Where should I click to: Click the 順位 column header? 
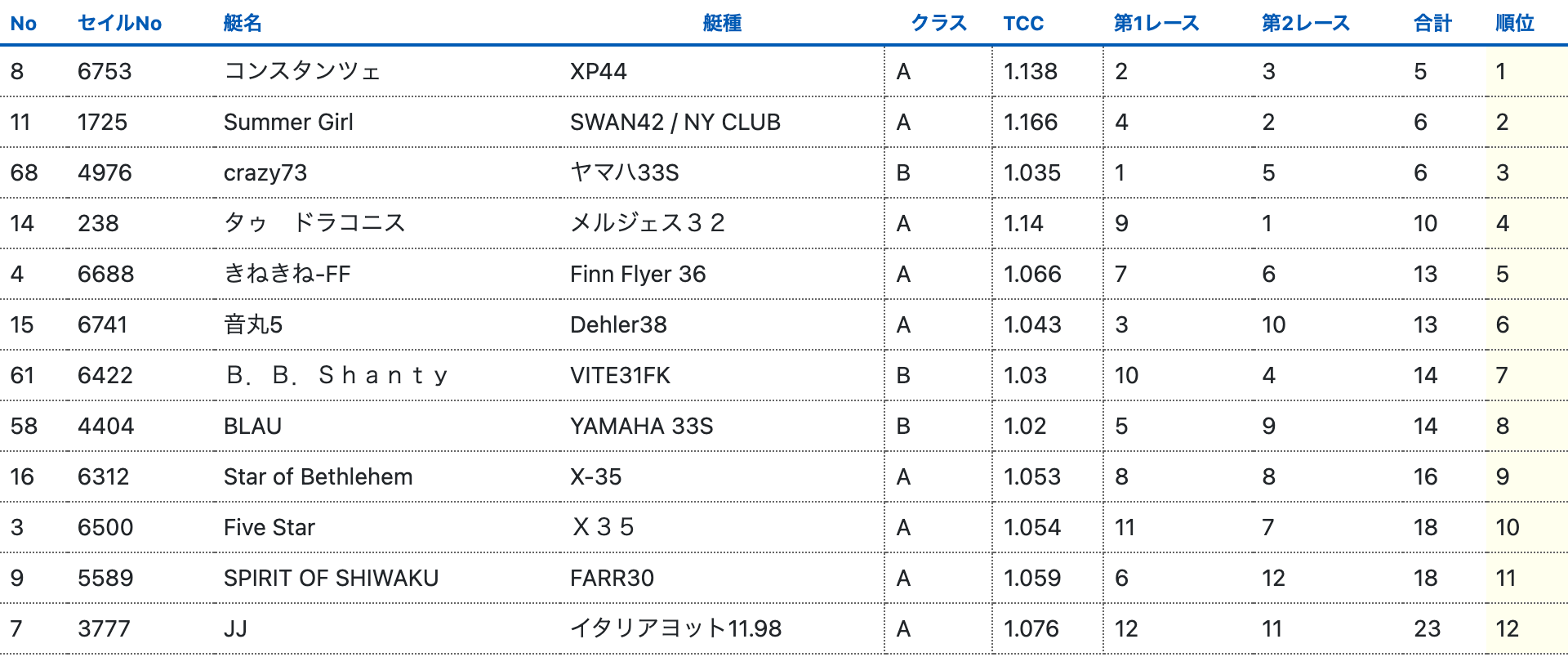[1514, 23]
